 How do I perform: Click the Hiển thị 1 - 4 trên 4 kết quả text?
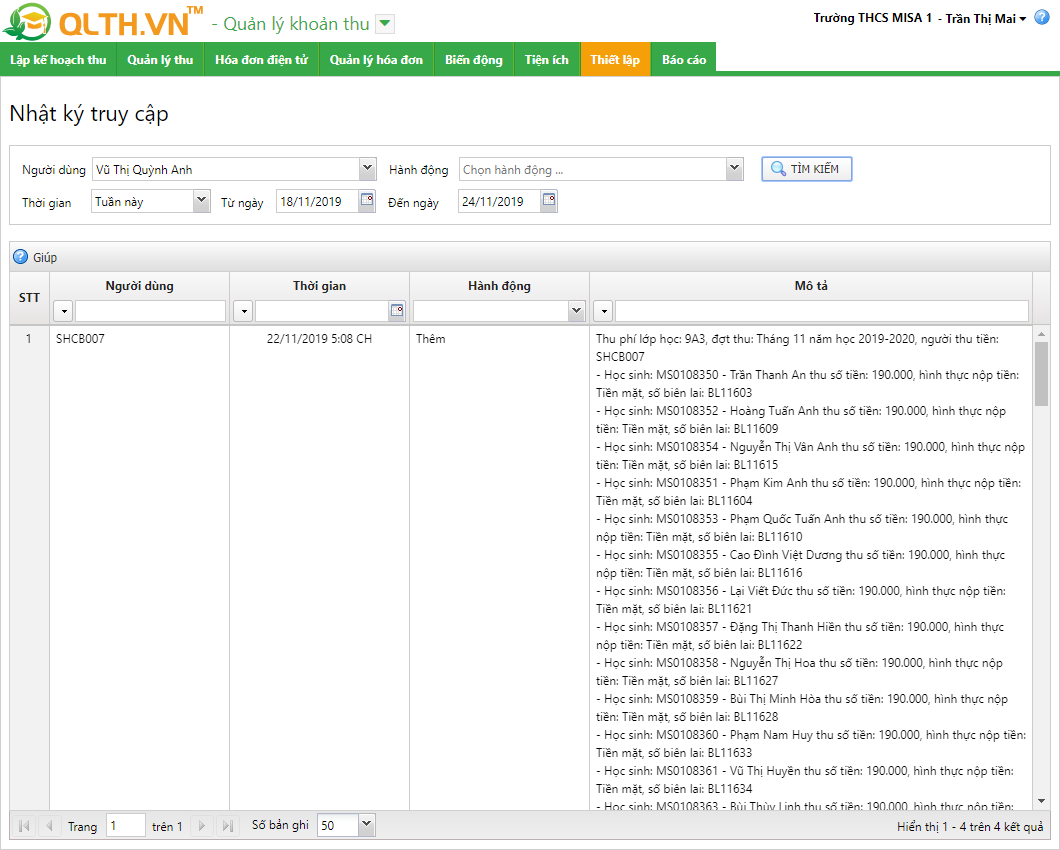point(970,826)
